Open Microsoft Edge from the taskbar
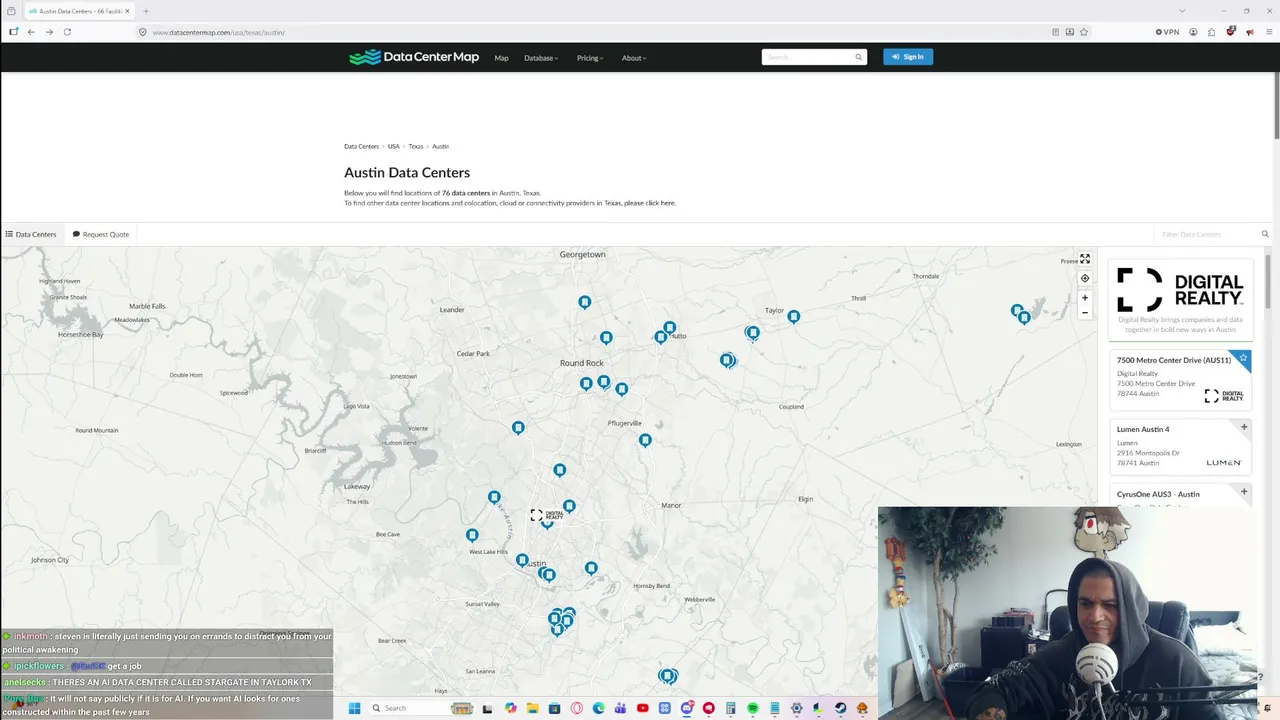Viewport: 1280px width, 720px height. point(599,708)
